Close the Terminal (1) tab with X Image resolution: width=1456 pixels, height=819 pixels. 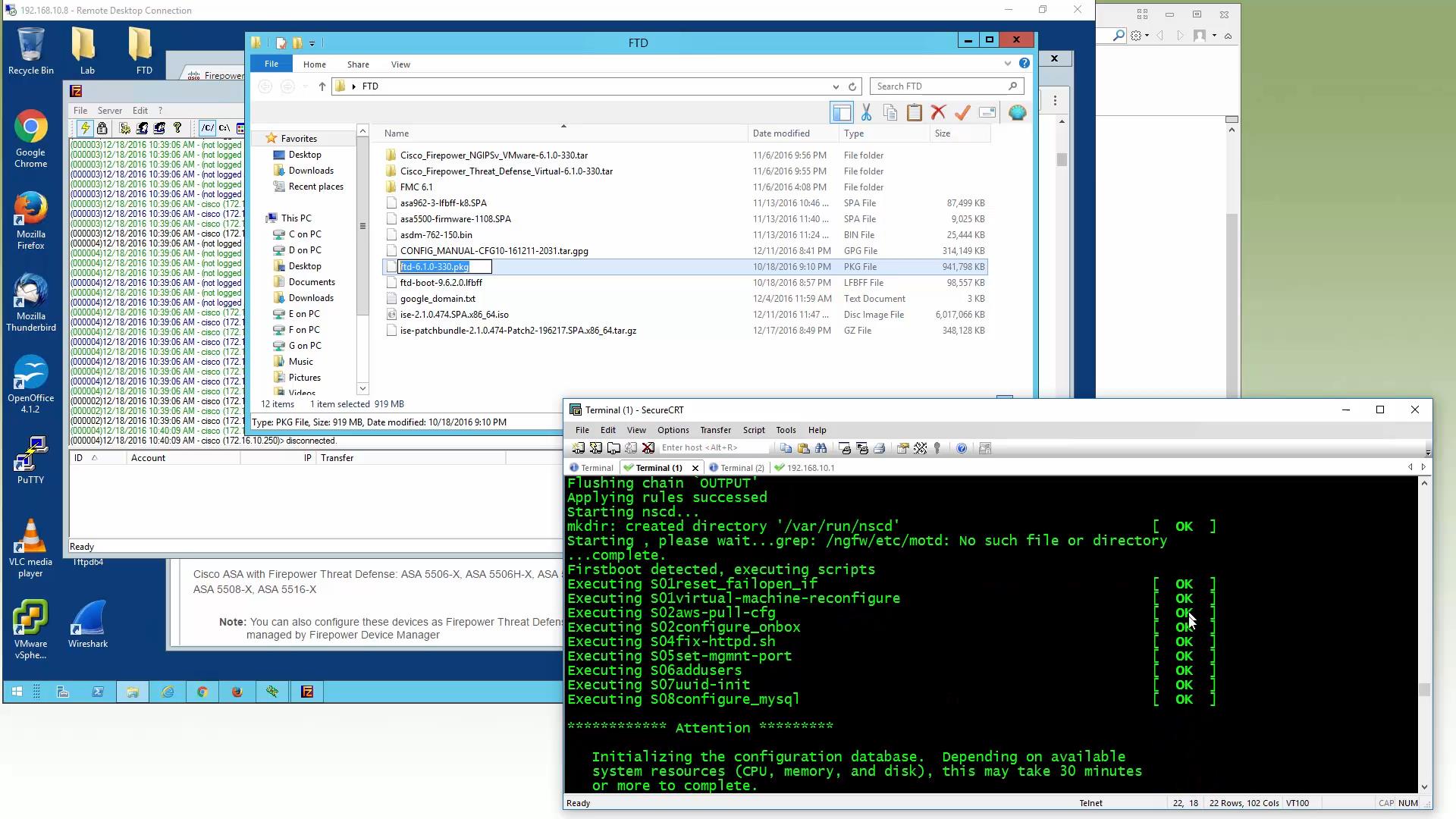pyautogui.click(x=695, y=468)
